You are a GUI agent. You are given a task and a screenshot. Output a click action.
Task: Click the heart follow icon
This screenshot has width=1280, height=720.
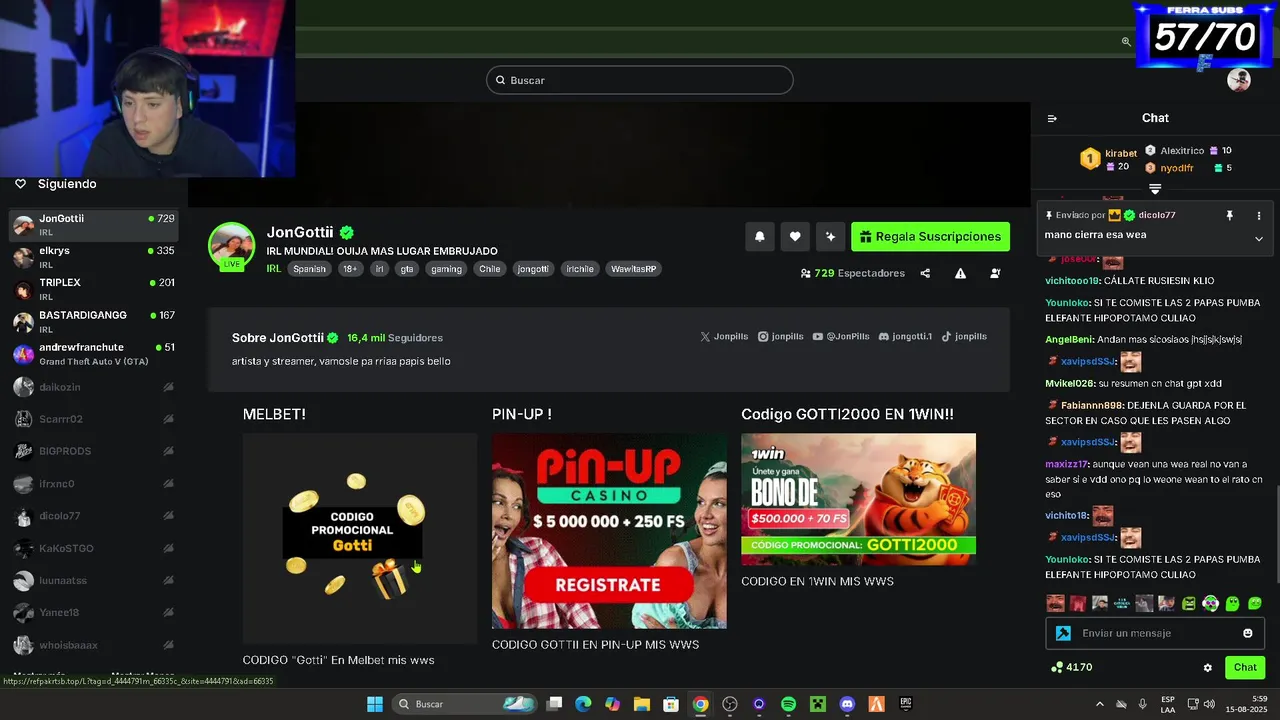795,237
